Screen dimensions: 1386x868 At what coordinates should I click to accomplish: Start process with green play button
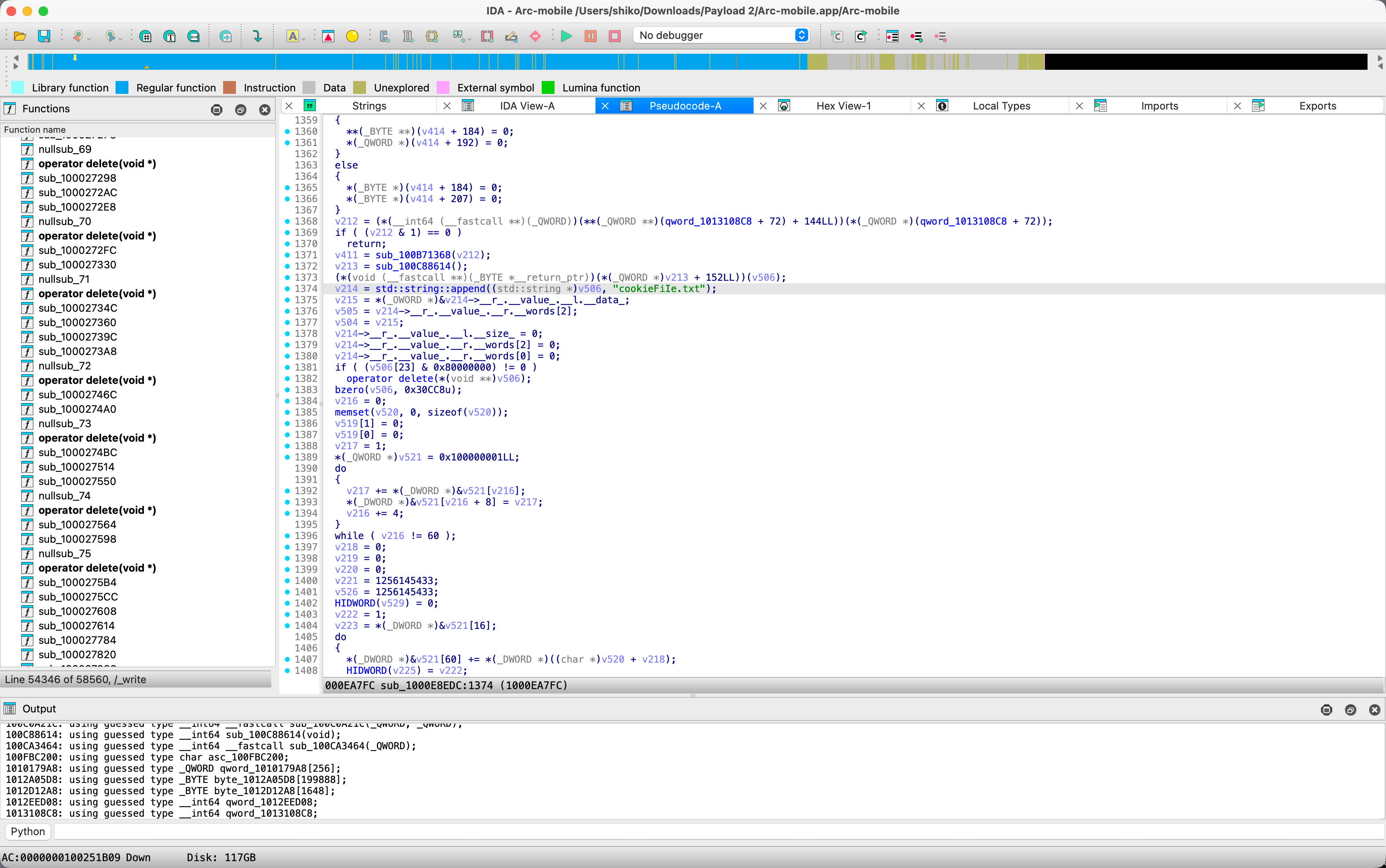566,36
